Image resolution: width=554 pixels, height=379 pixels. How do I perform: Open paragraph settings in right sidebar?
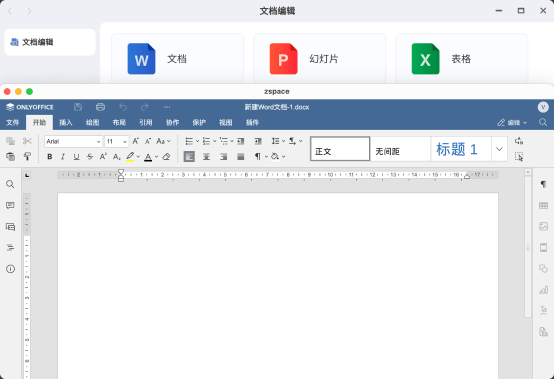543,184
